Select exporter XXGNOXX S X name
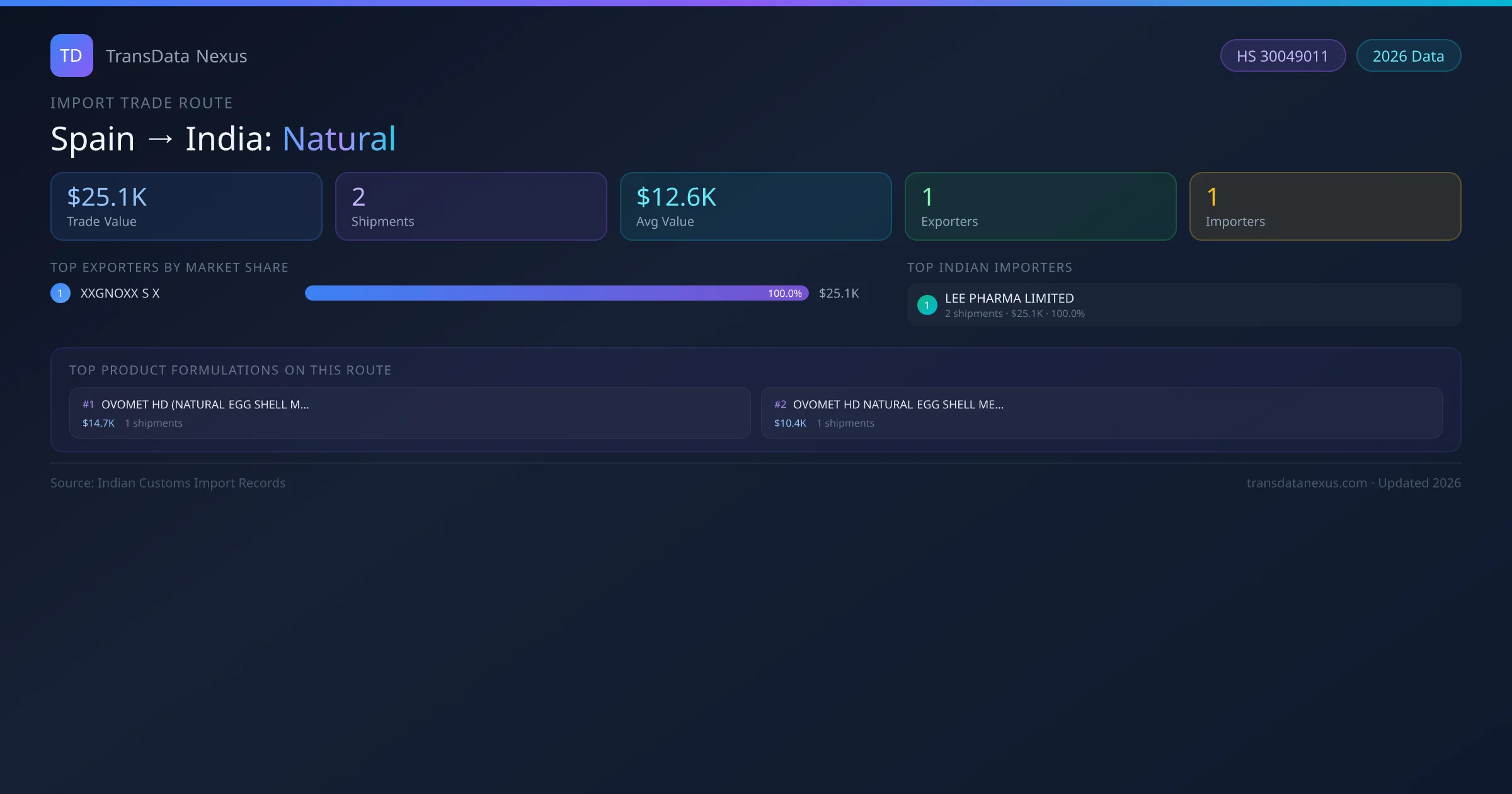1512x794 pixels. pyautogui.click(x=120, y=293)
